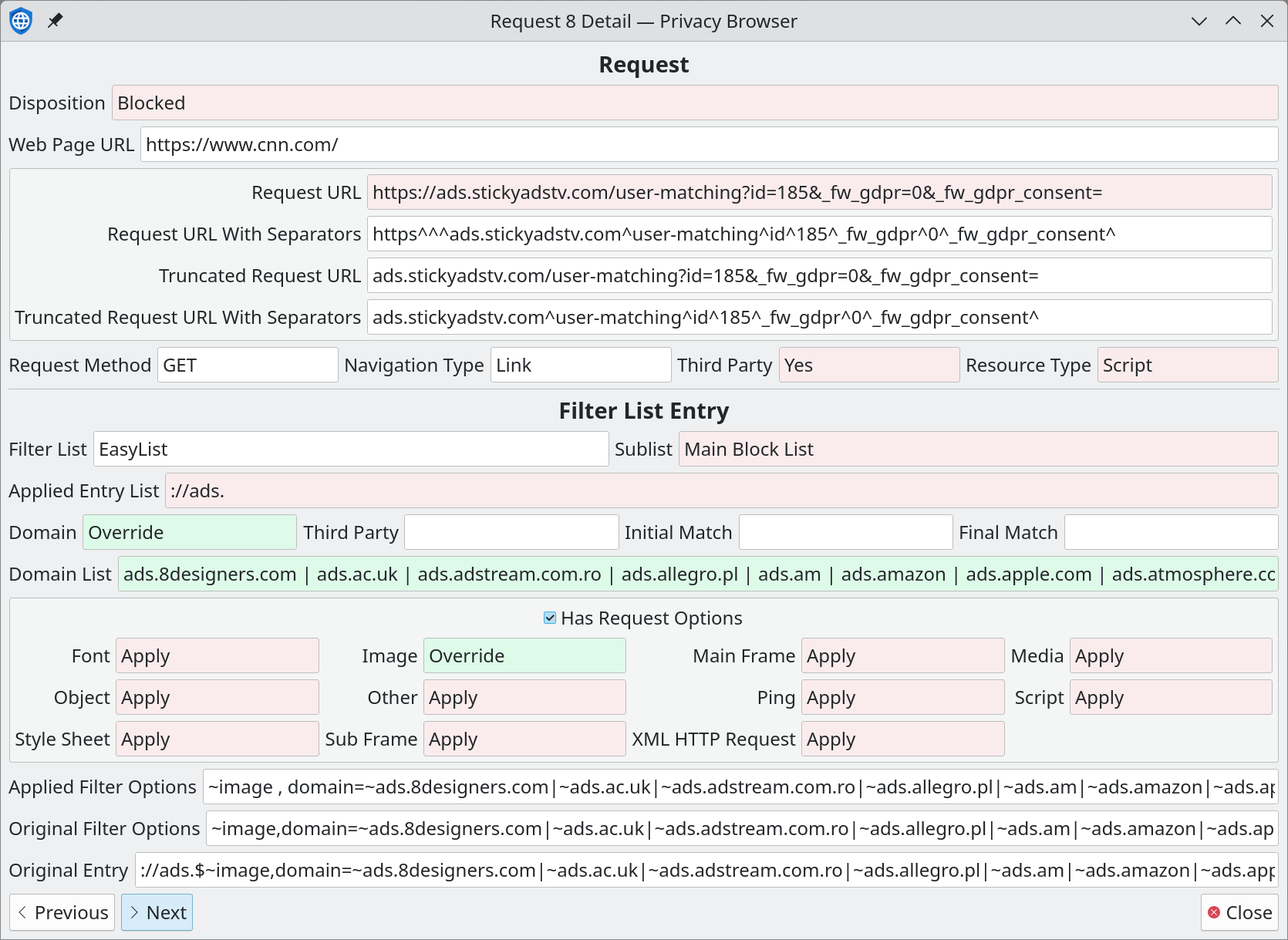Click the minimize chevron in title bar
This screenshot has width=1288, height=940.
[1199, 21]
